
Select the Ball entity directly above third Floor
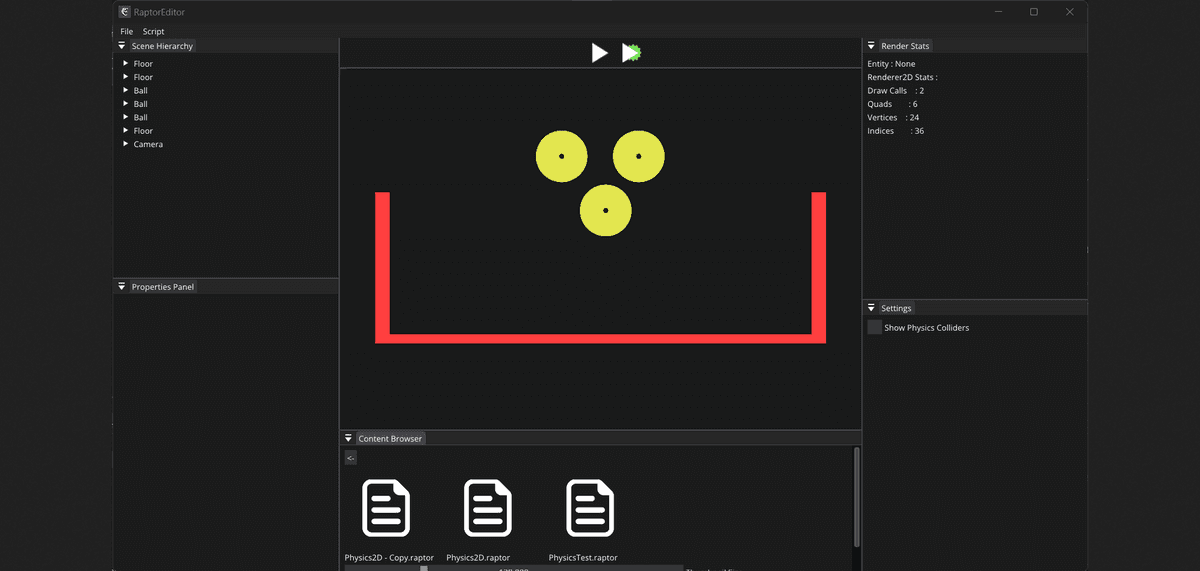[141, 117]
